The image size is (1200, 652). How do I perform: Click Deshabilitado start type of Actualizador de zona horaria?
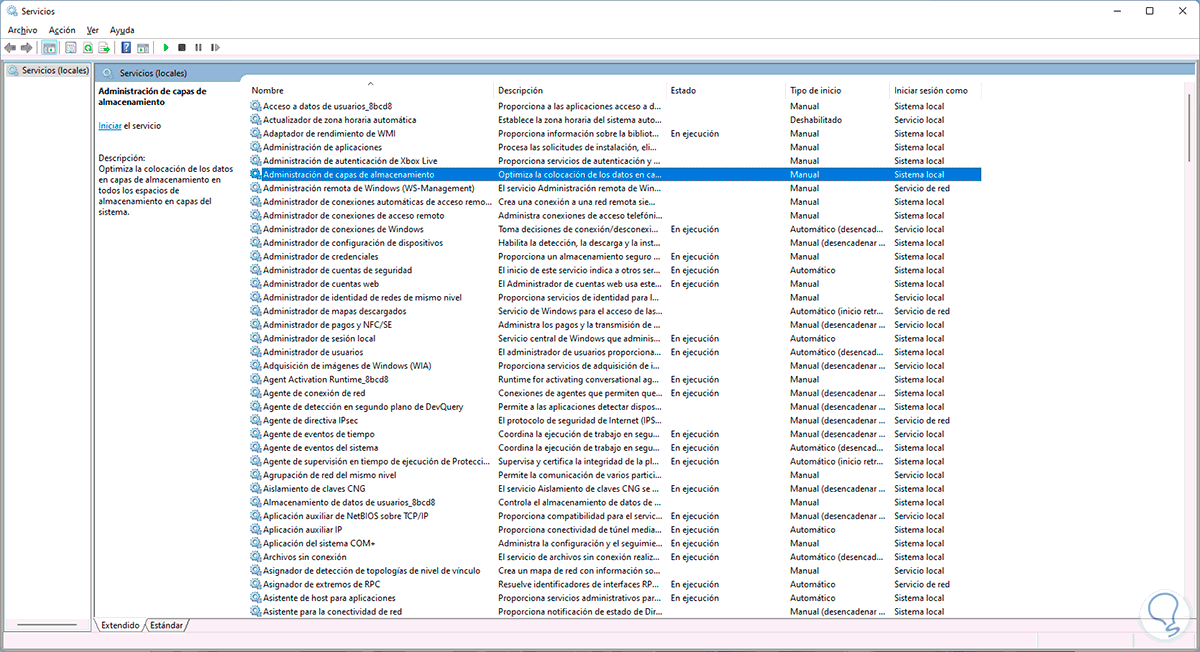pos(816,120)
